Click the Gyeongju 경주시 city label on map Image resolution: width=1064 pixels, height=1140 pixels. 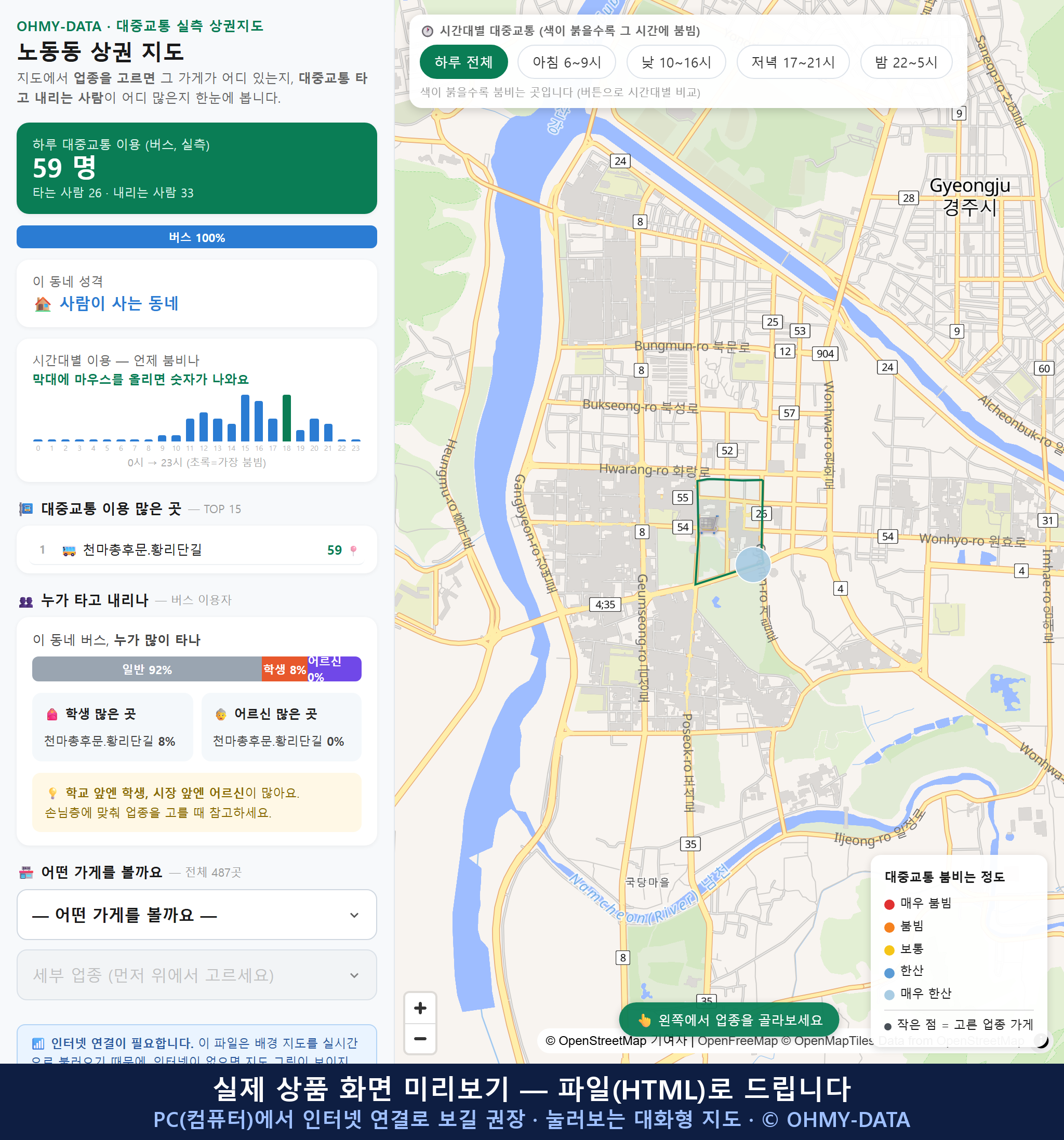click(x=970, y=196)
